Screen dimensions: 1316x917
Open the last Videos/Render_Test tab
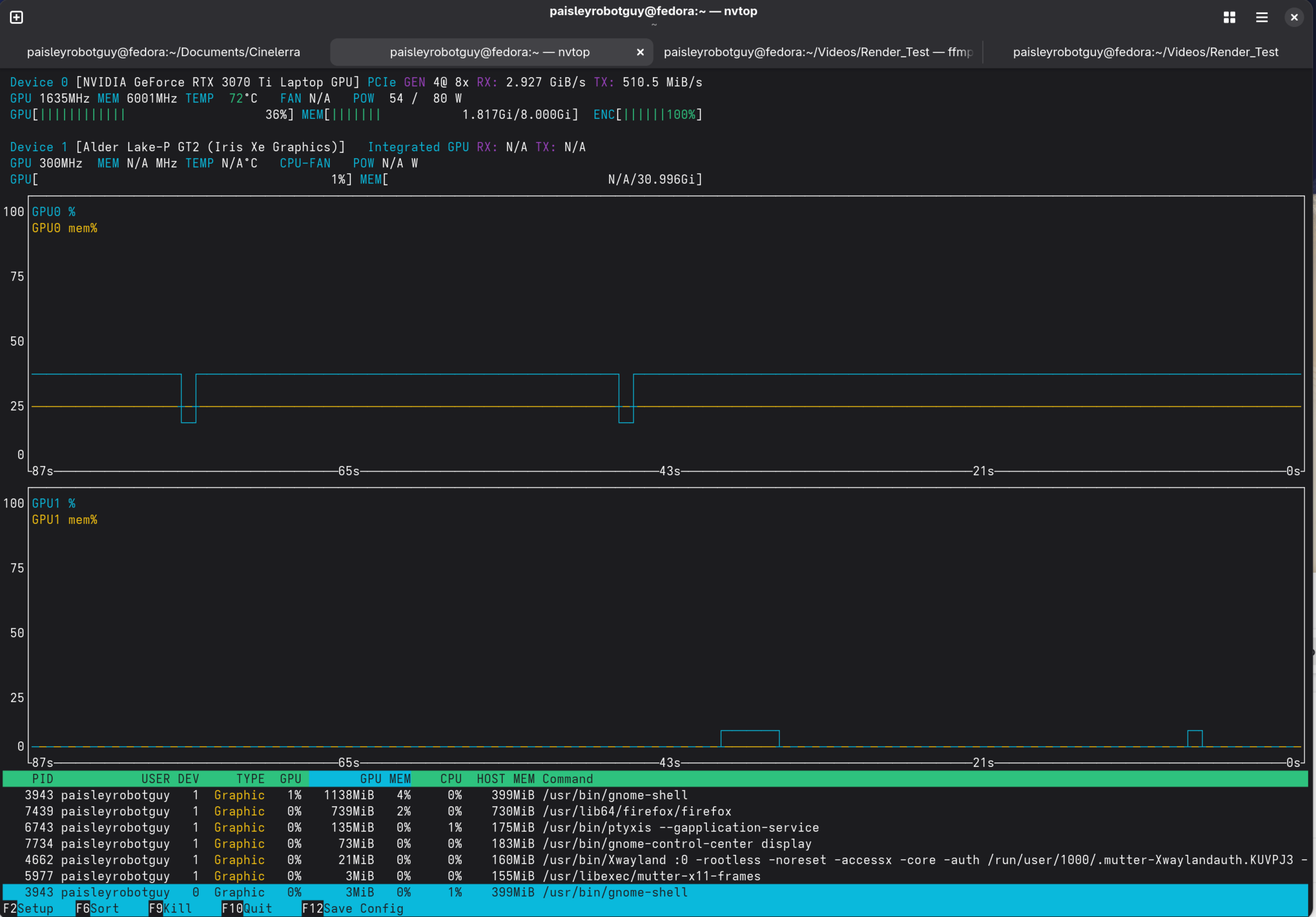tap(1145, 52)
